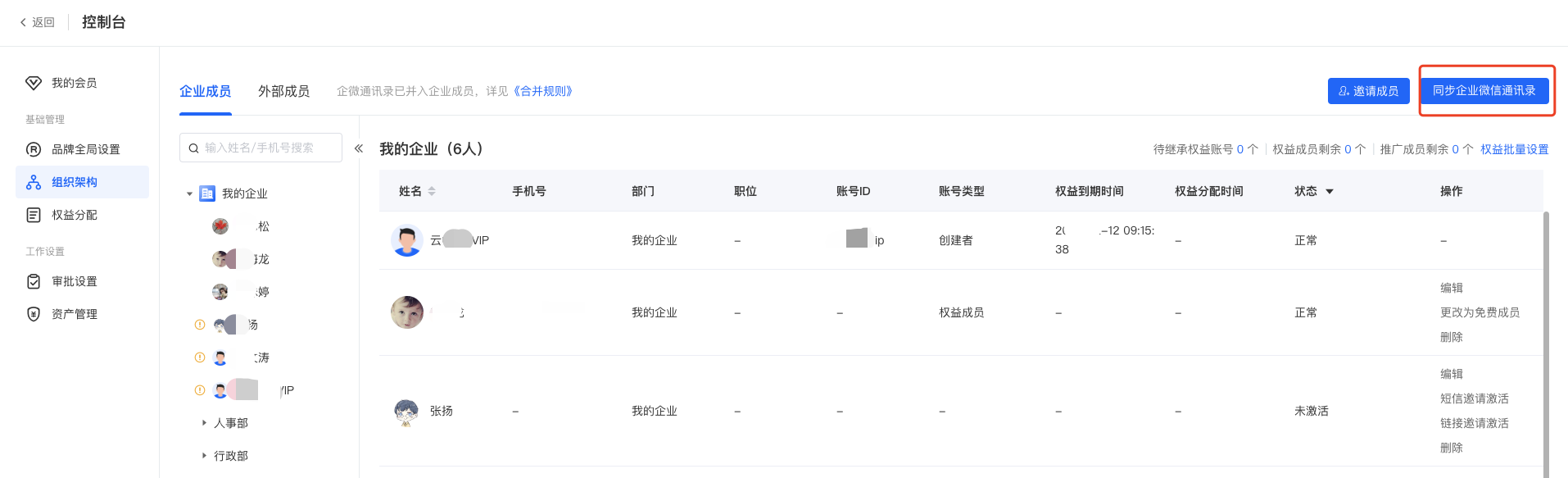Open the 状态 column filter dropdown

(1330, 191)
